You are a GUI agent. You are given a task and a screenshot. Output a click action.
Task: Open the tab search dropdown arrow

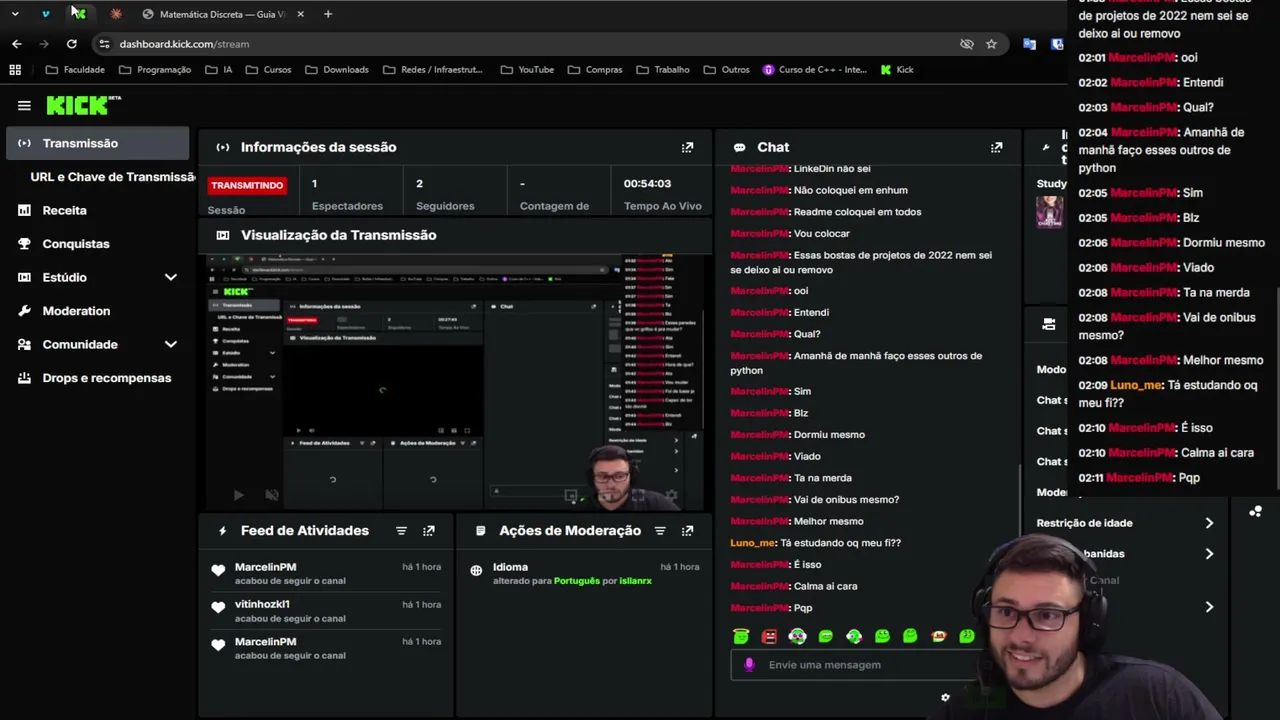15,14
